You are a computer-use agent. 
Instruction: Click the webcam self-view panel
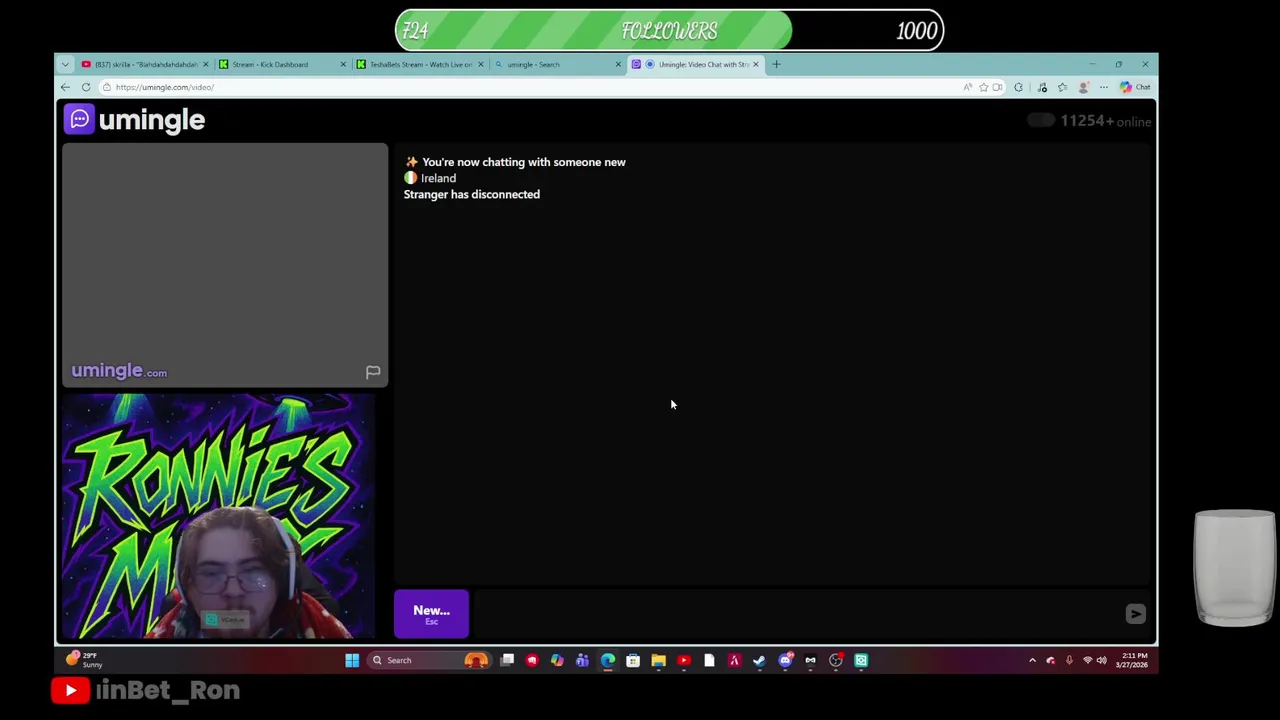(217, 517)
